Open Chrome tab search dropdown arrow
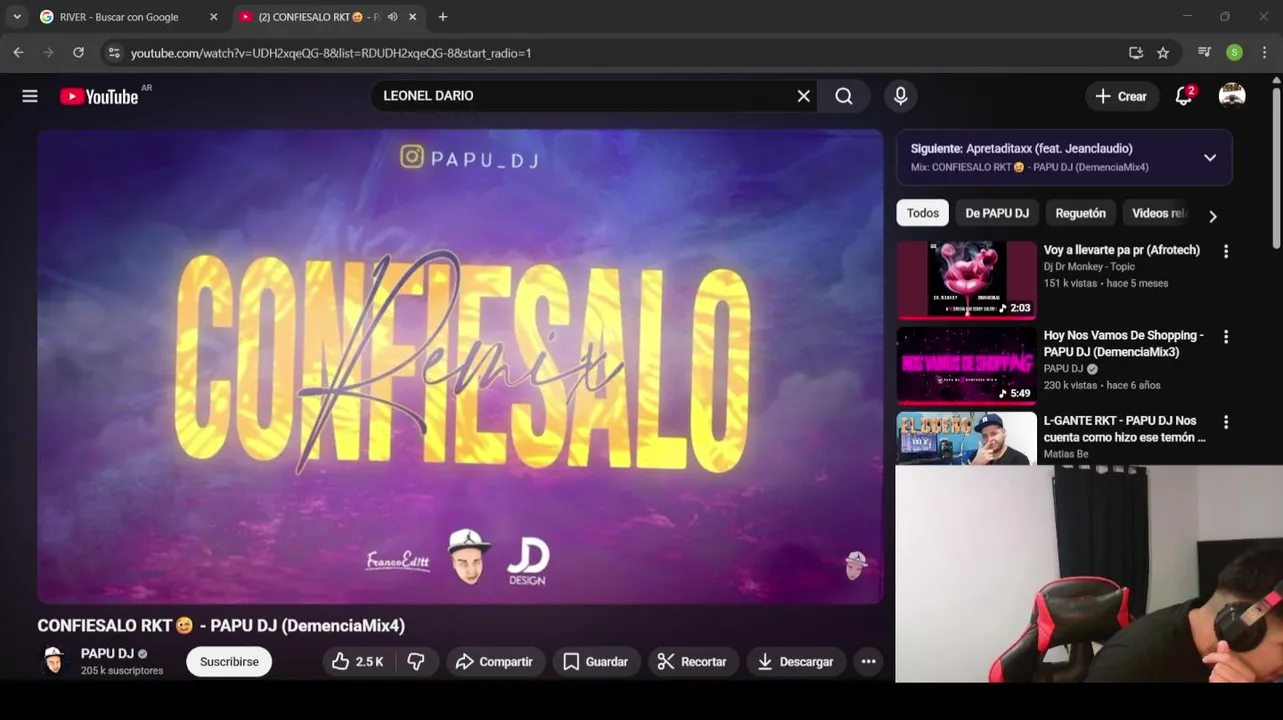 [17, 17]
